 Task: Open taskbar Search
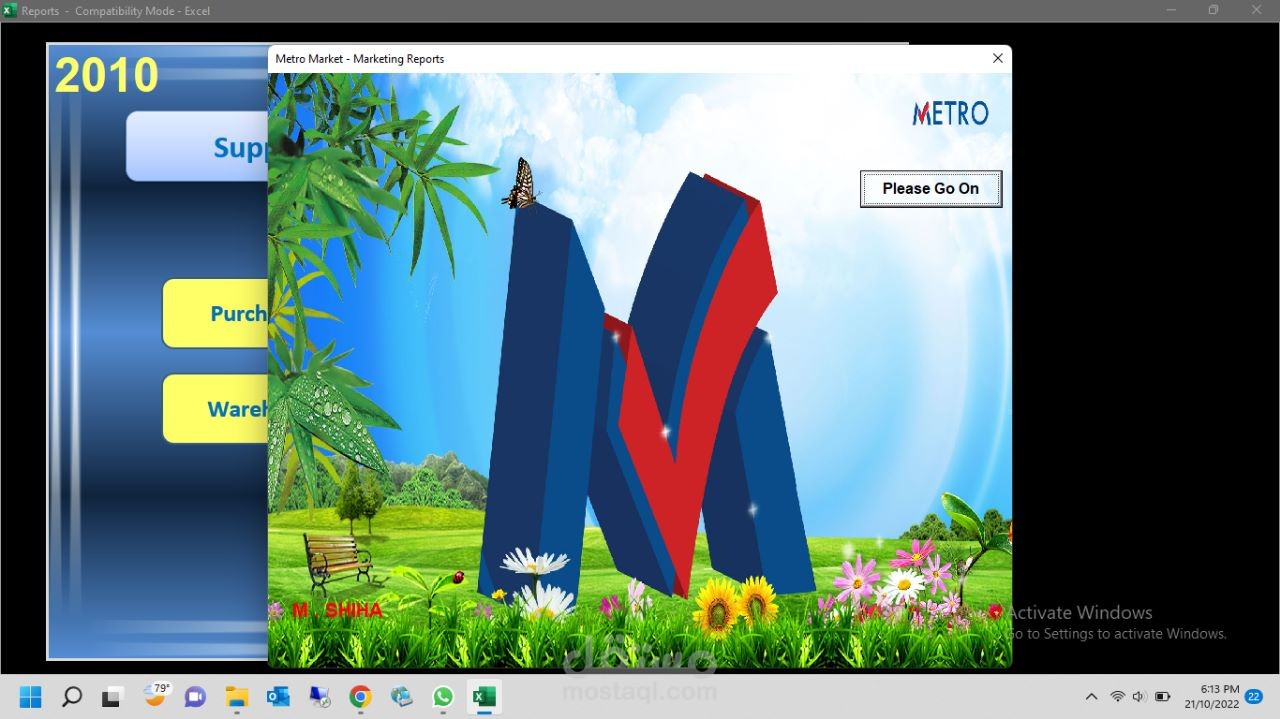point(72,696)
